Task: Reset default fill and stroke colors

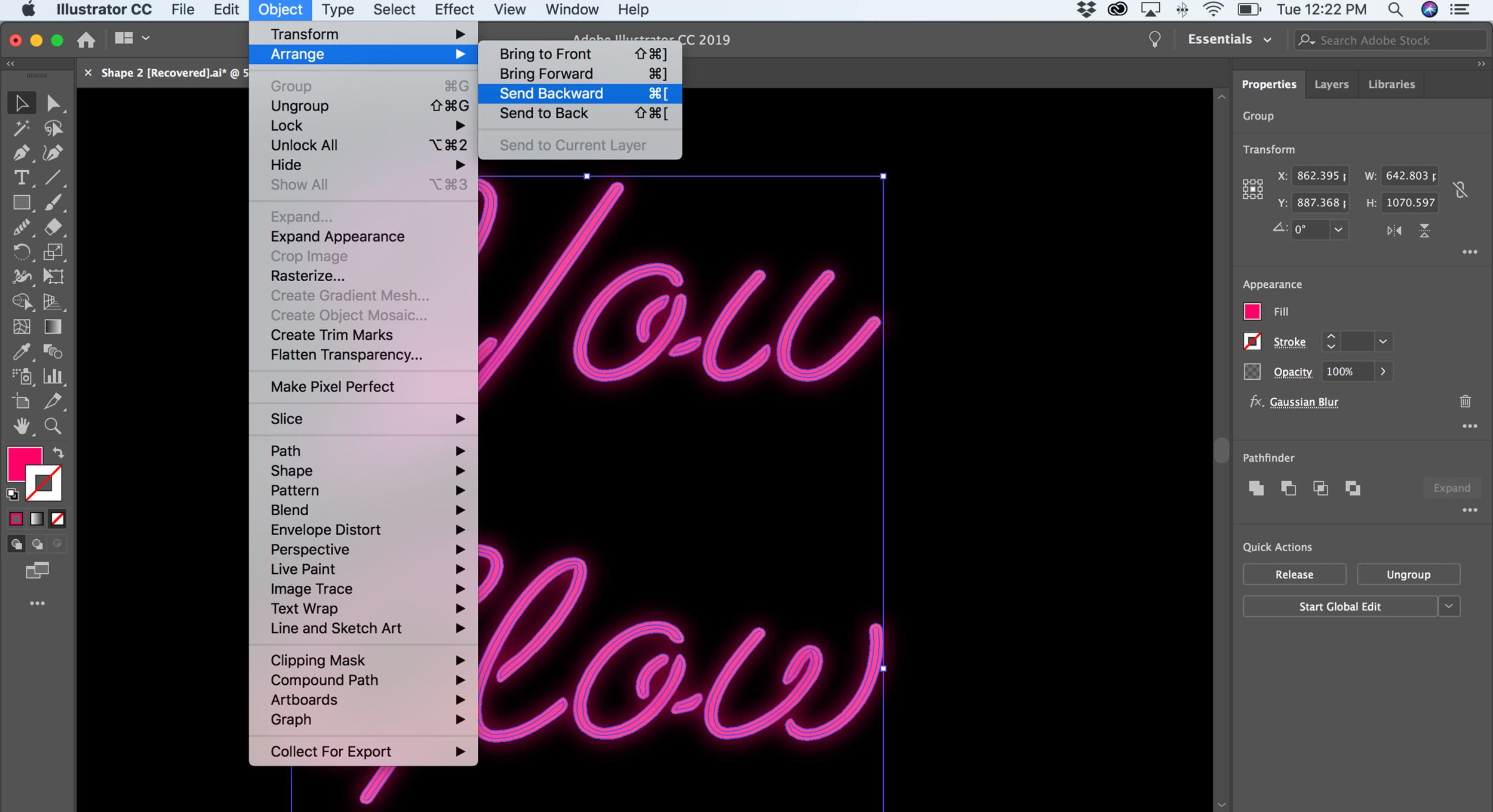Action: coord(12,494)
